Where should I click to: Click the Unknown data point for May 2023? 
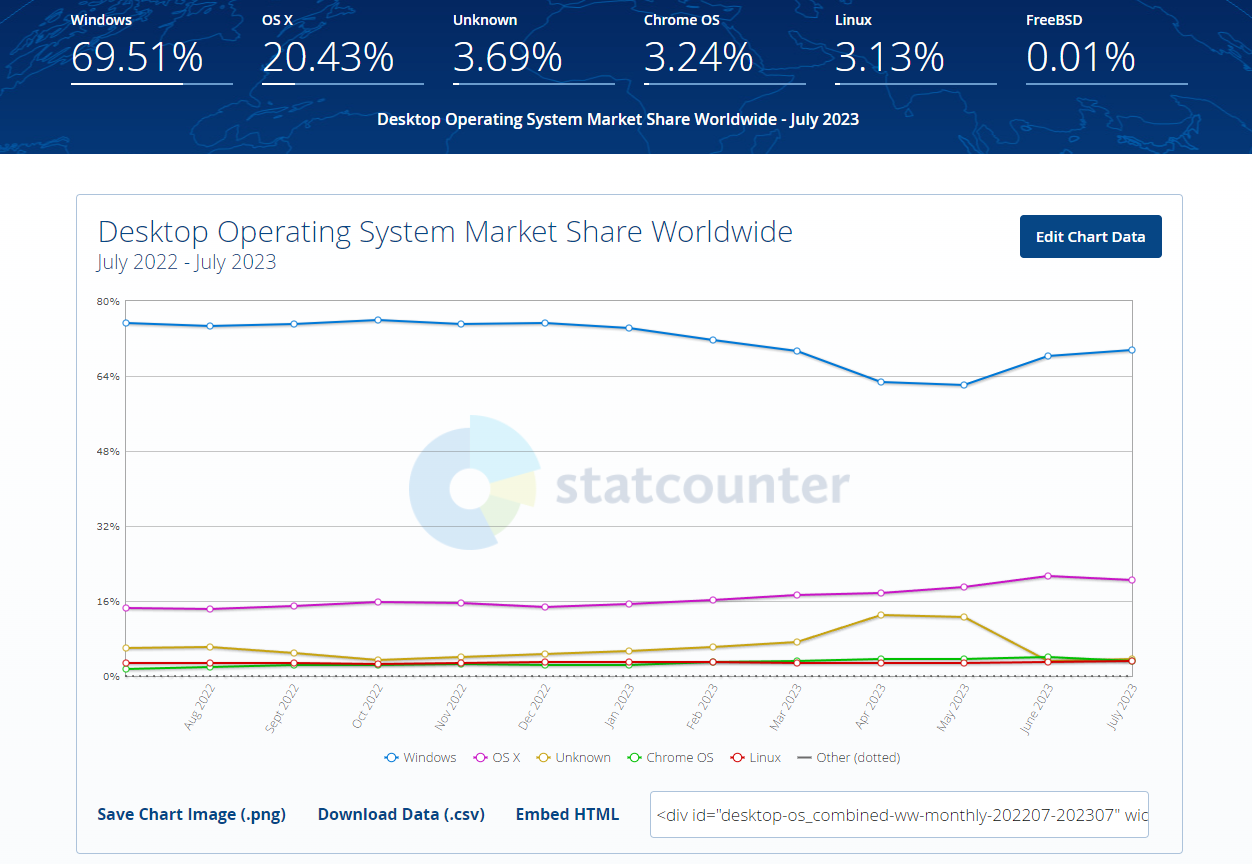click(x=964, y=617)
